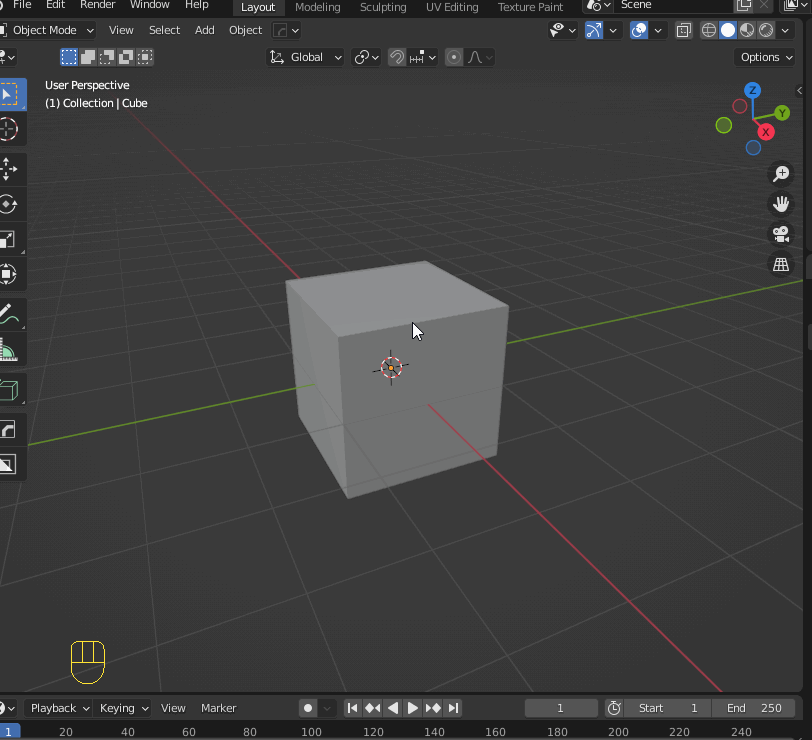Click the Options button on the right
Screen dimensions: 812x740
[x=764, y=57]
